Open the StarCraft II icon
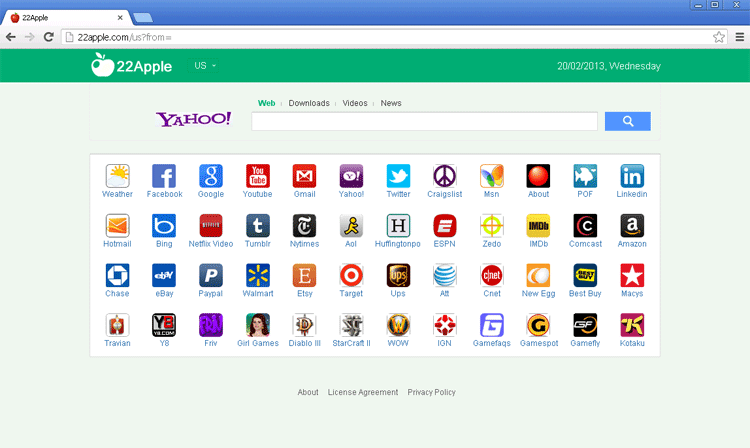 pos(351,325)
